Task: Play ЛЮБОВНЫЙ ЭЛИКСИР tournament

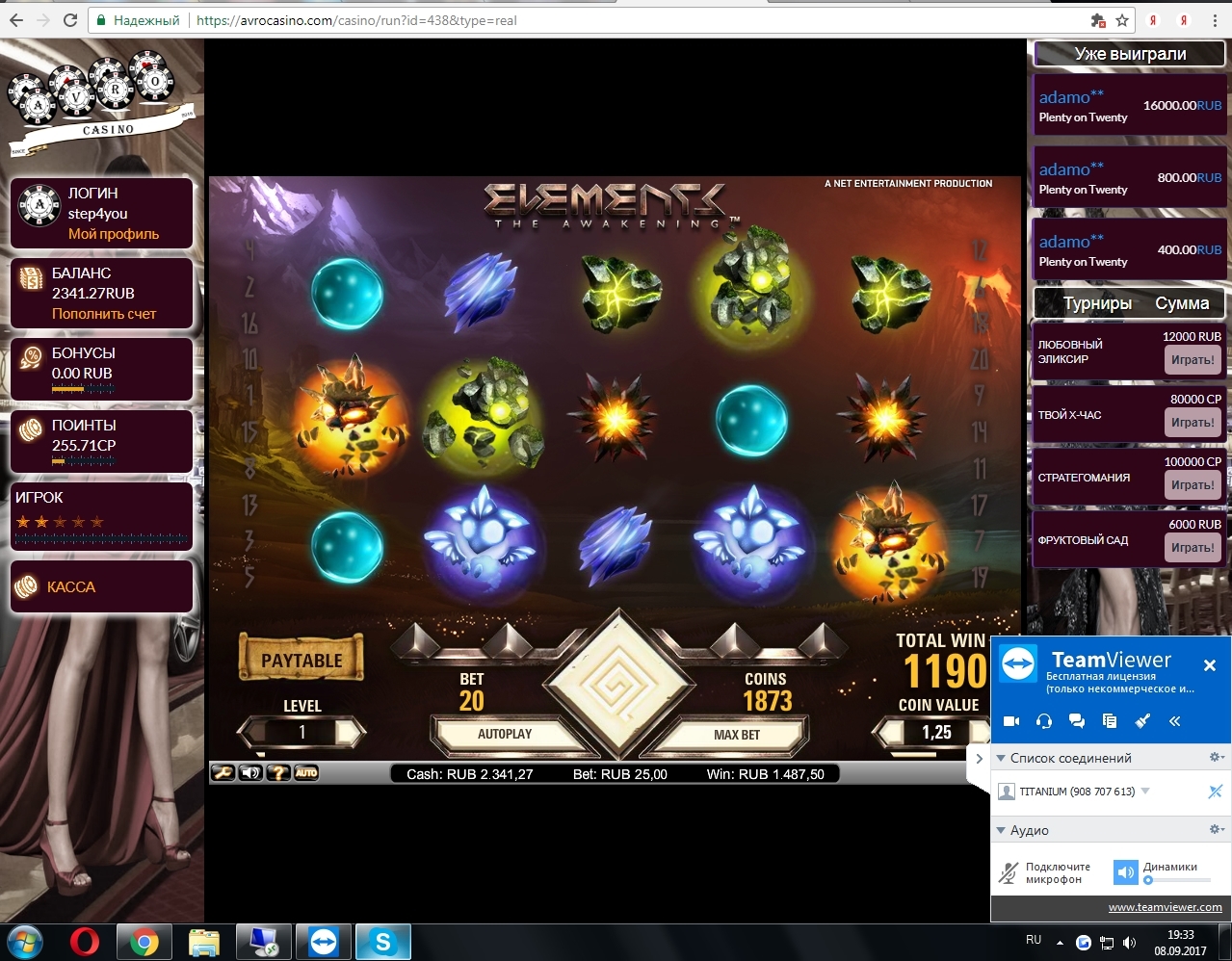Action: [1193, 360]
